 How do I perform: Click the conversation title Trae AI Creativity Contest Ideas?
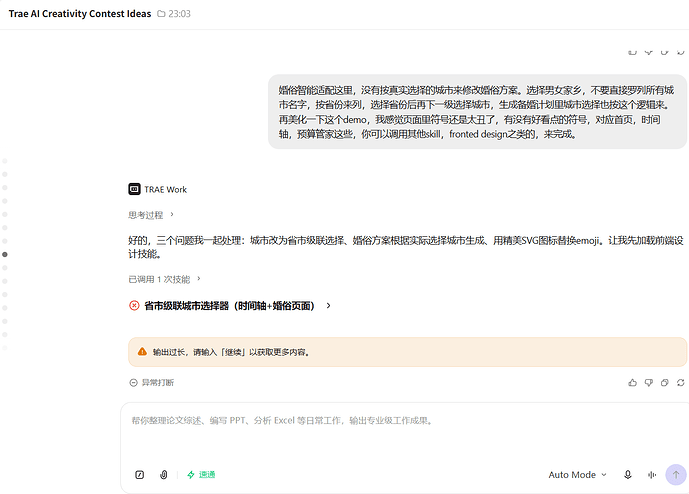(80, 14)
